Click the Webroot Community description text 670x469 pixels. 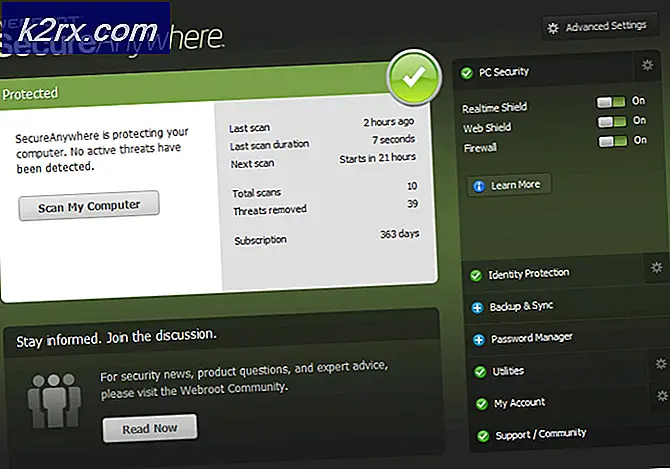coord(244,379)
